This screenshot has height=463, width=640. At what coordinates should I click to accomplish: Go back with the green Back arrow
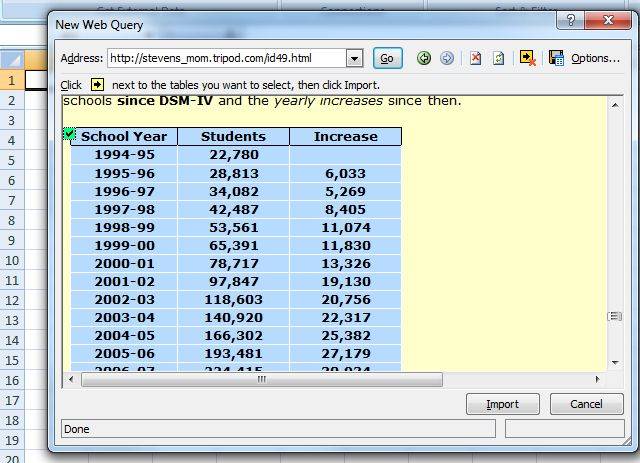tap(424, 58)
